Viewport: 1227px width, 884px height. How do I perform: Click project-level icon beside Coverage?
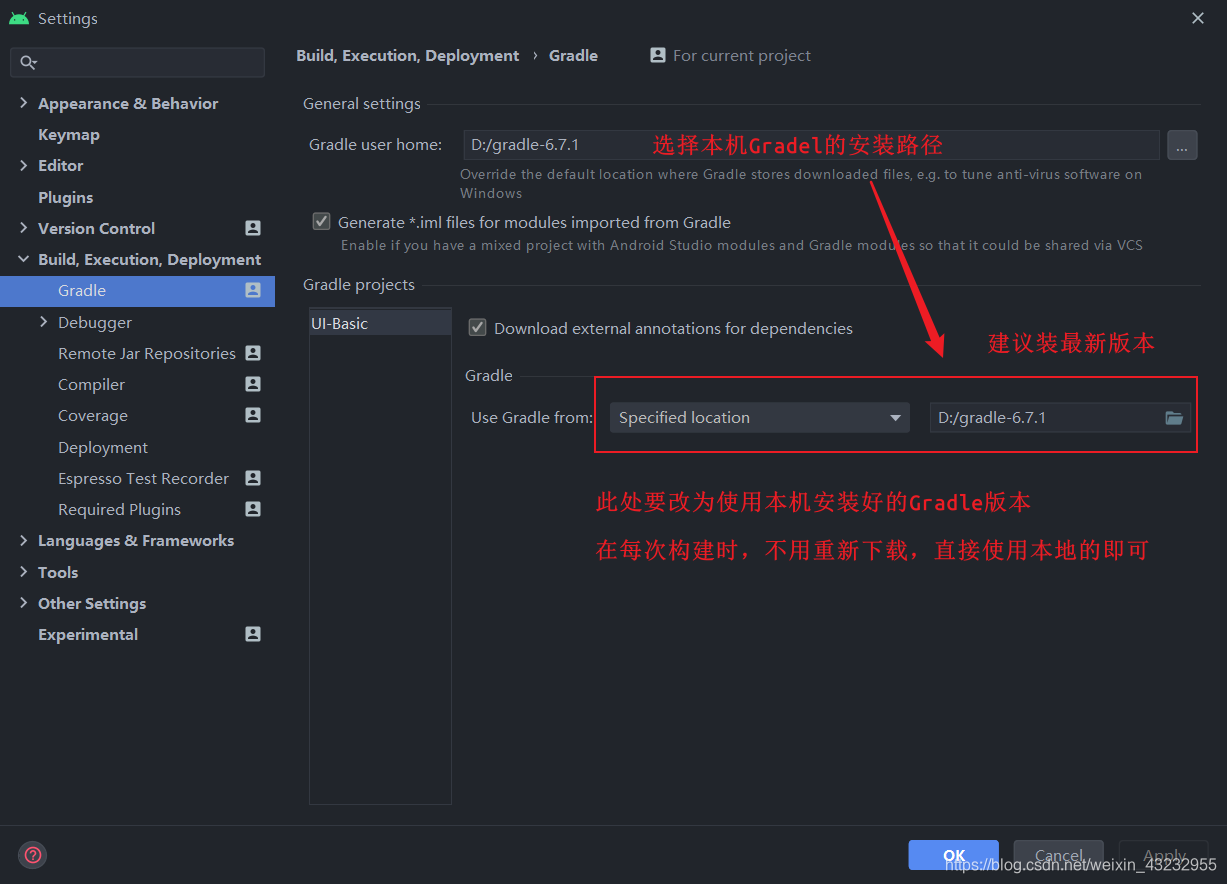point(253,415)
